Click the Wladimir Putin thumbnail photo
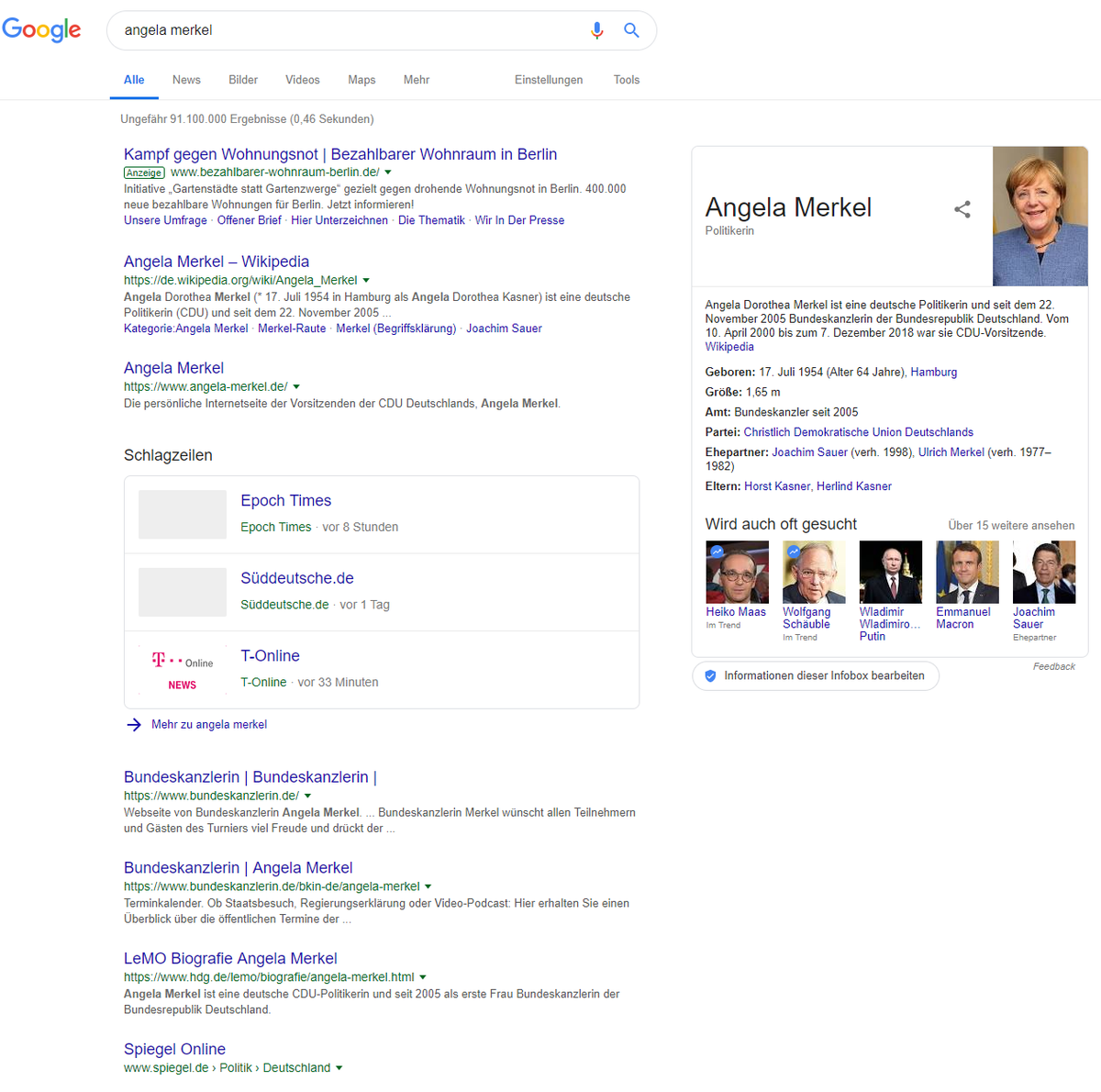Viewport: 1101px width, 1092px height. pos(891,572)
